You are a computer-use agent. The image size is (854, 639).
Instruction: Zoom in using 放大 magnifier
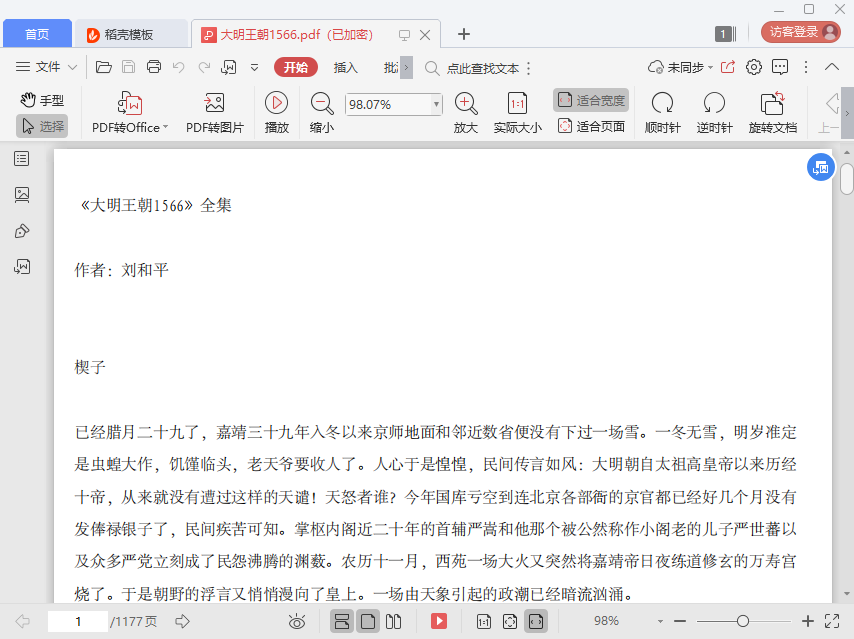(466, 113)
